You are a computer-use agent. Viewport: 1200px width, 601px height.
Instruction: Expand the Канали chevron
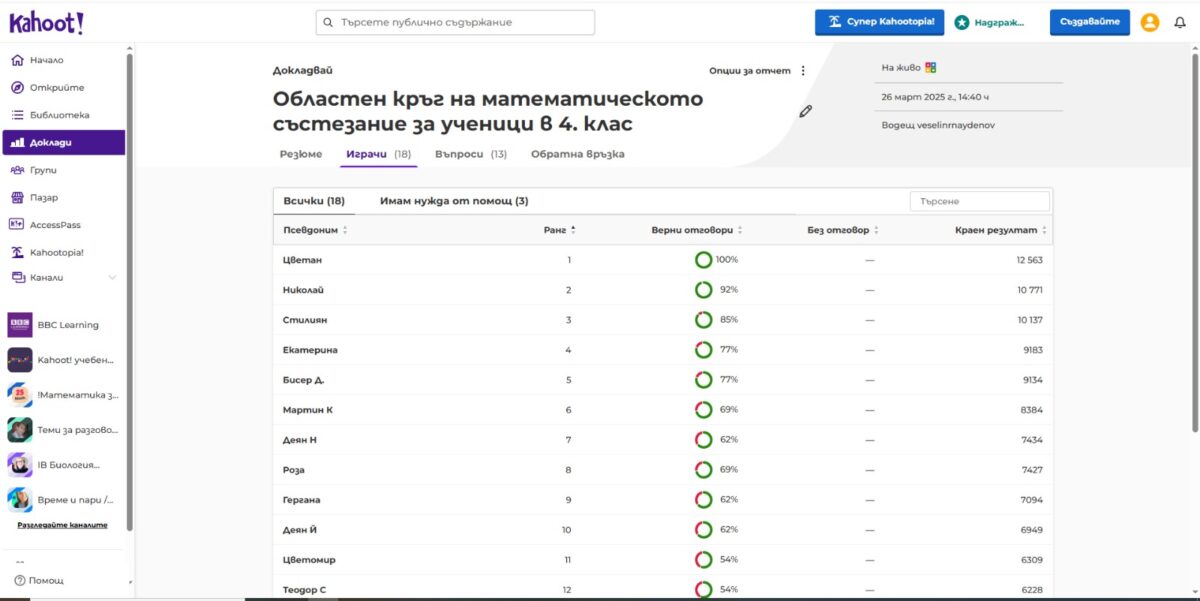click(112, 277)
